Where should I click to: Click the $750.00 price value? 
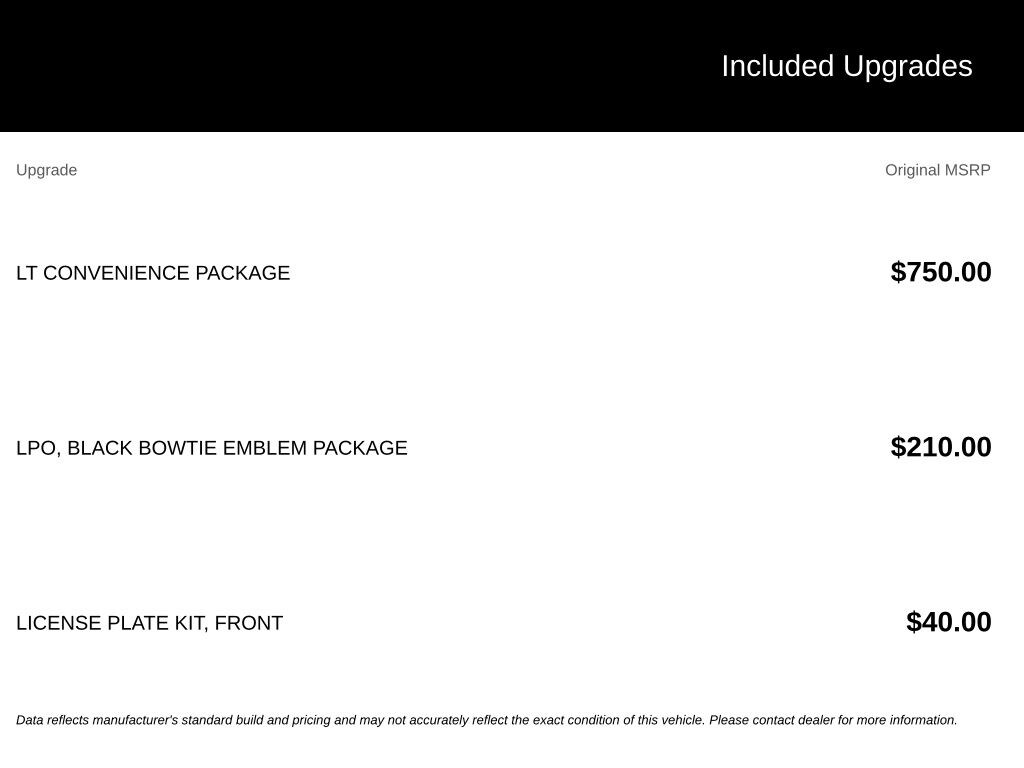(x=940, y=272)
